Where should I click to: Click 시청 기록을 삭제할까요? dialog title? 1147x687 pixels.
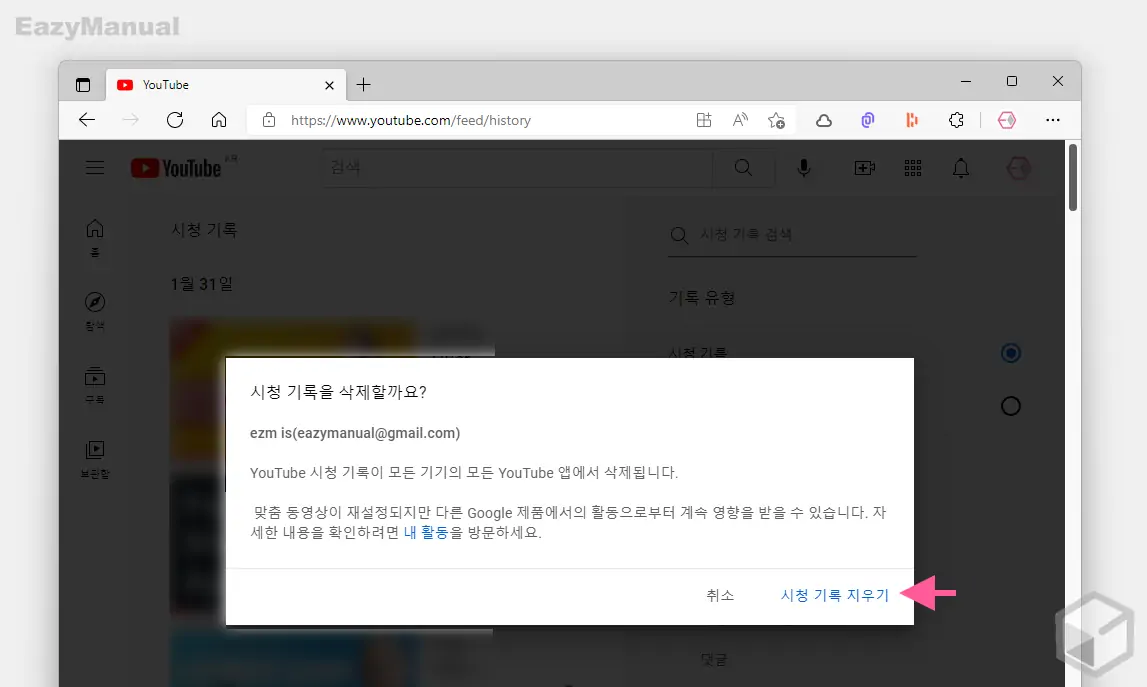(339, 392)
